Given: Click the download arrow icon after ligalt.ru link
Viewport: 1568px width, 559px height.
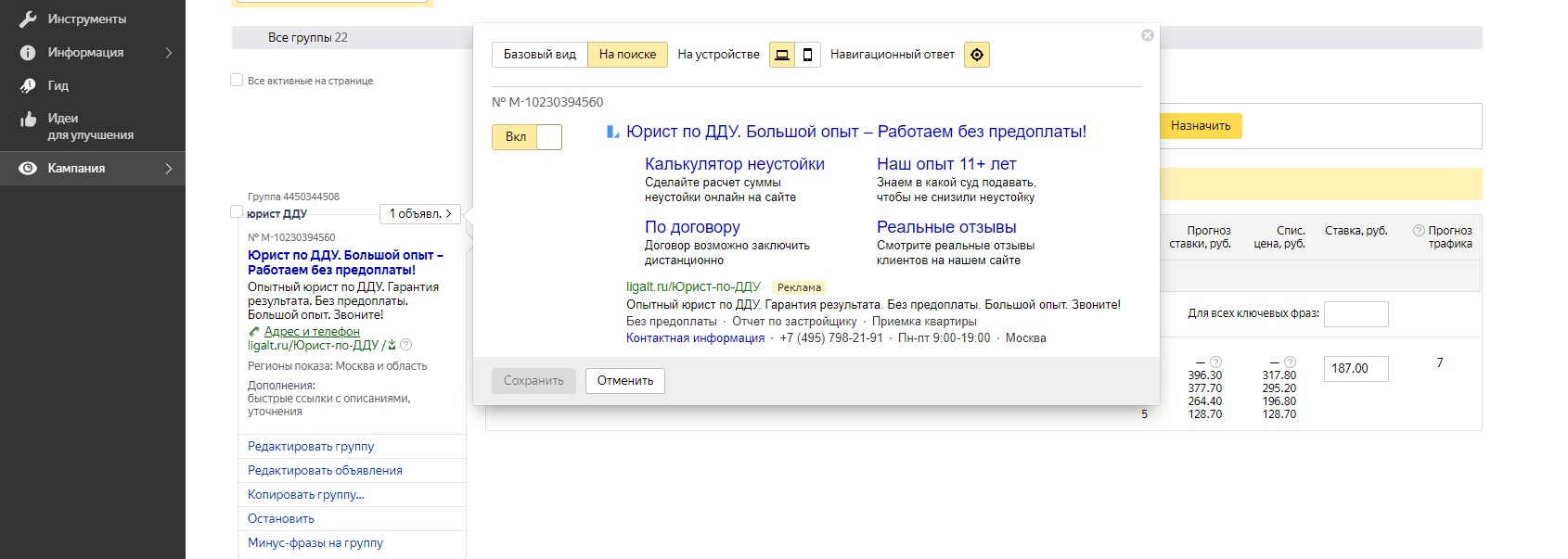Looking at the screenshot, I should 392,345.
